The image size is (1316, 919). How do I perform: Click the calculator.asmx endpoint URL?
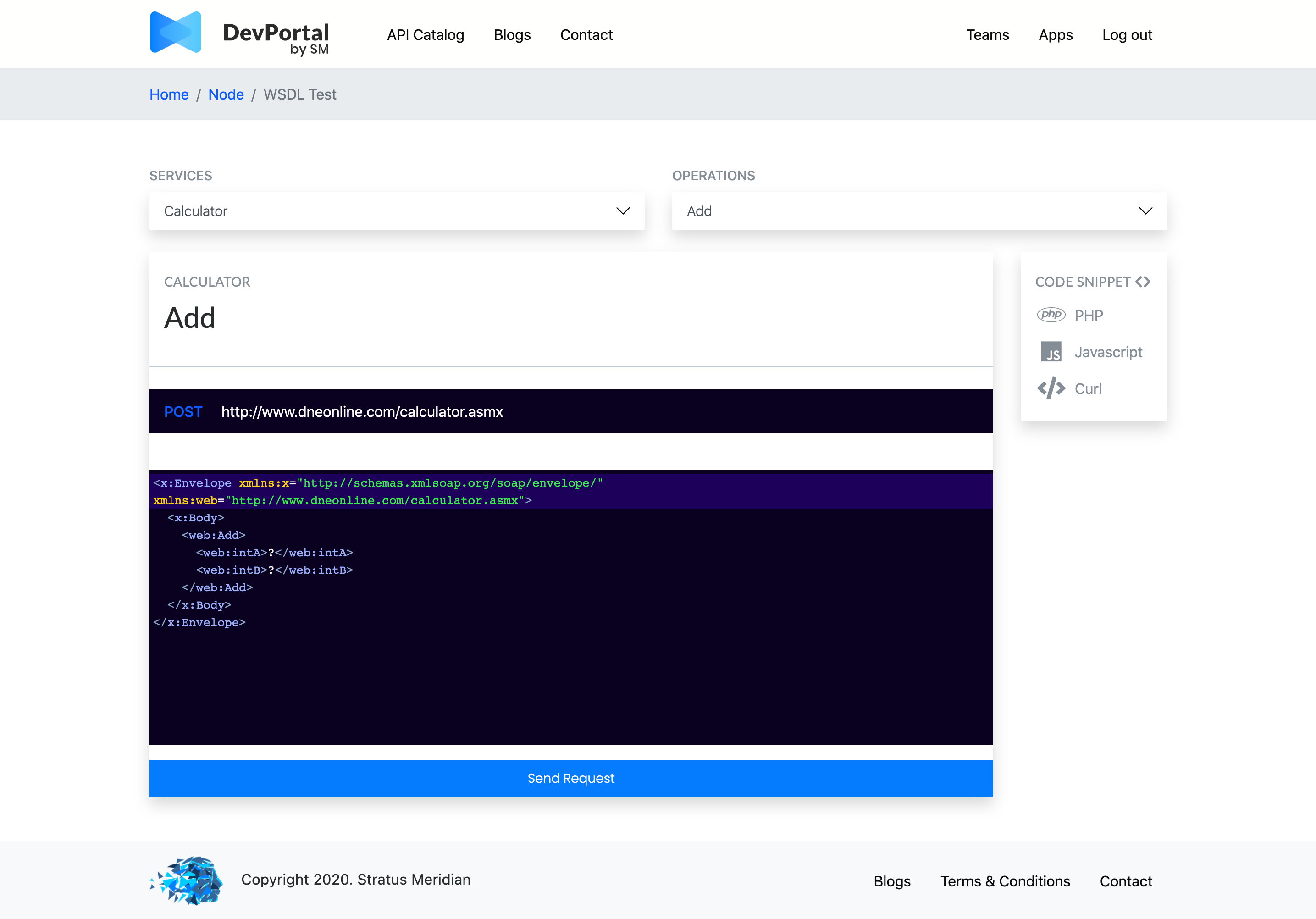point(362,412)
